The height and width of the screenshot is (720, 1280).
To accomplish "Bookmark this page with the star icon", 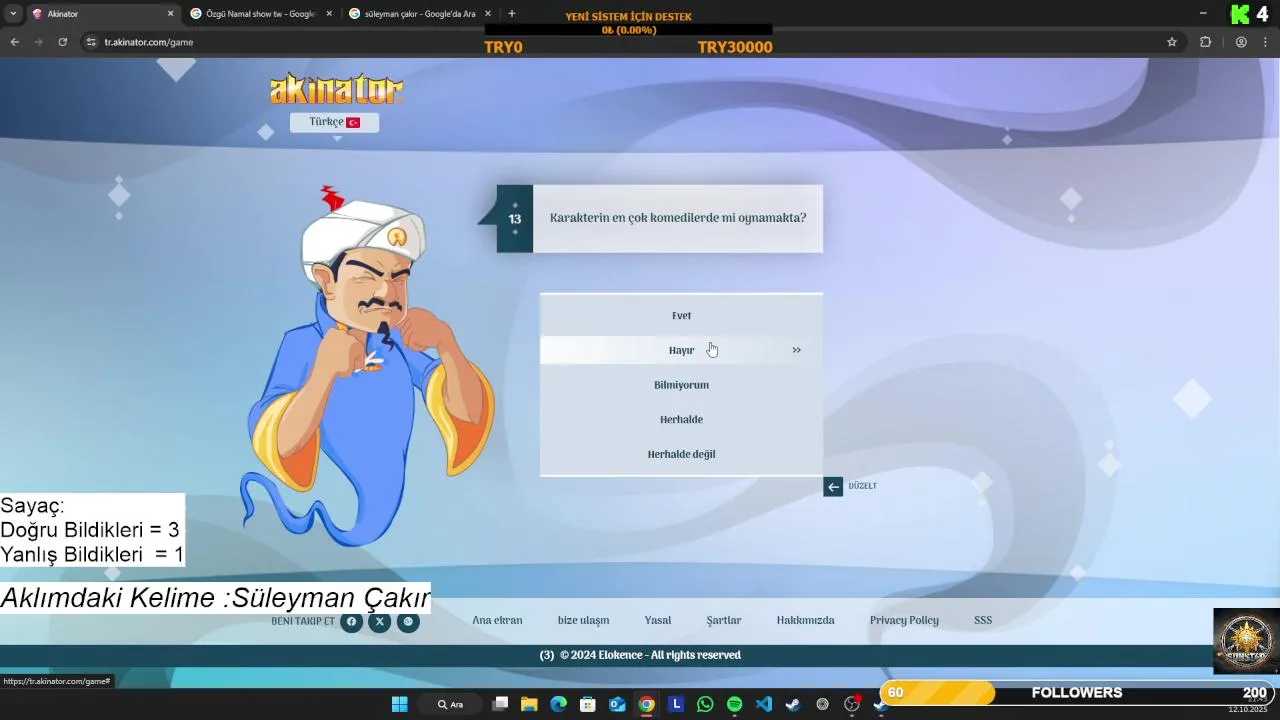I will pyautogui.click(x=1172, y=42).
